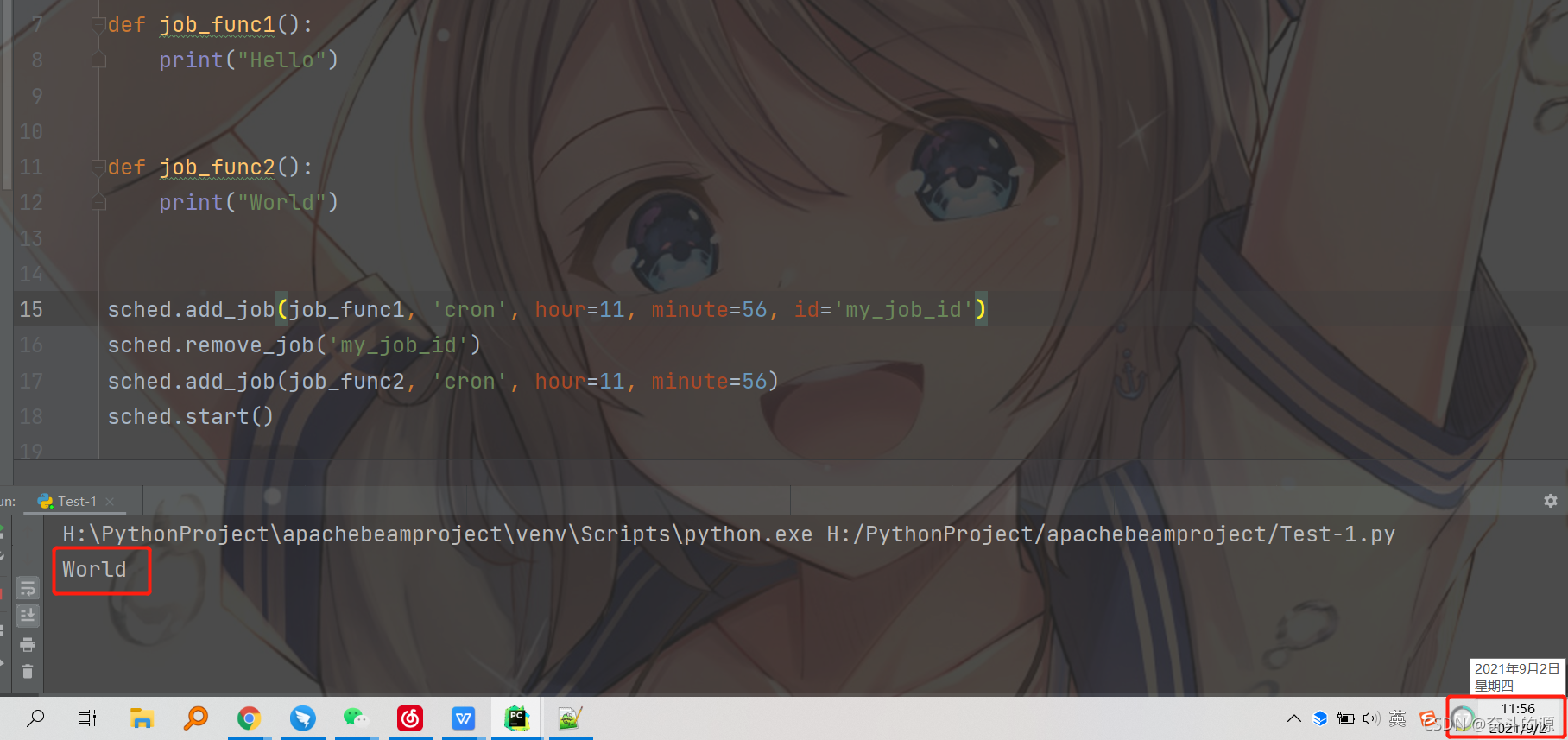This screenshot has height=740, width=1568.
Task: Click the "World" string in print call
Action: coord(281,203)
